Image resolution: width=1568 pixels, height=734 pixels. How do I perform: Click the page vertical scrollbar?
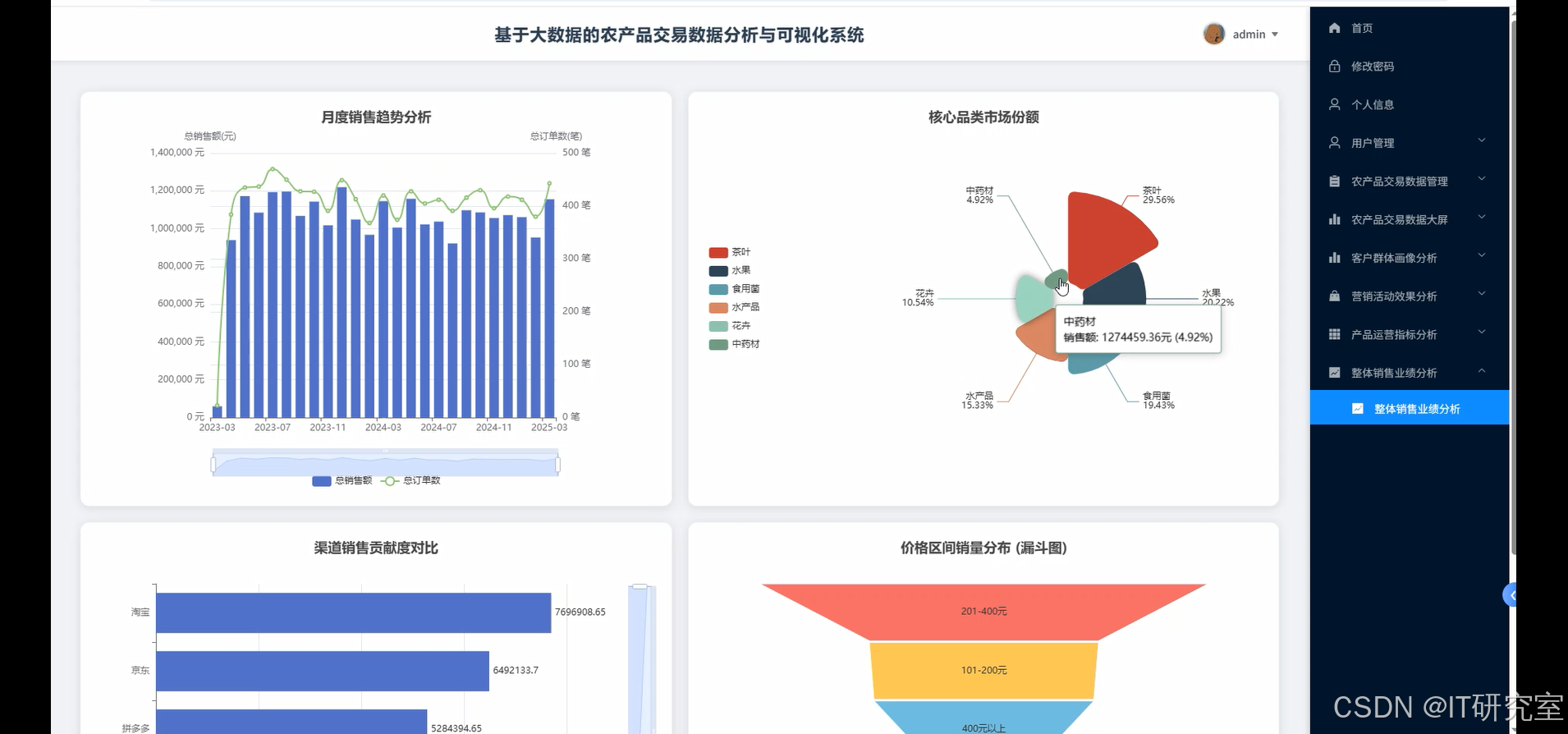[1513, 287]
